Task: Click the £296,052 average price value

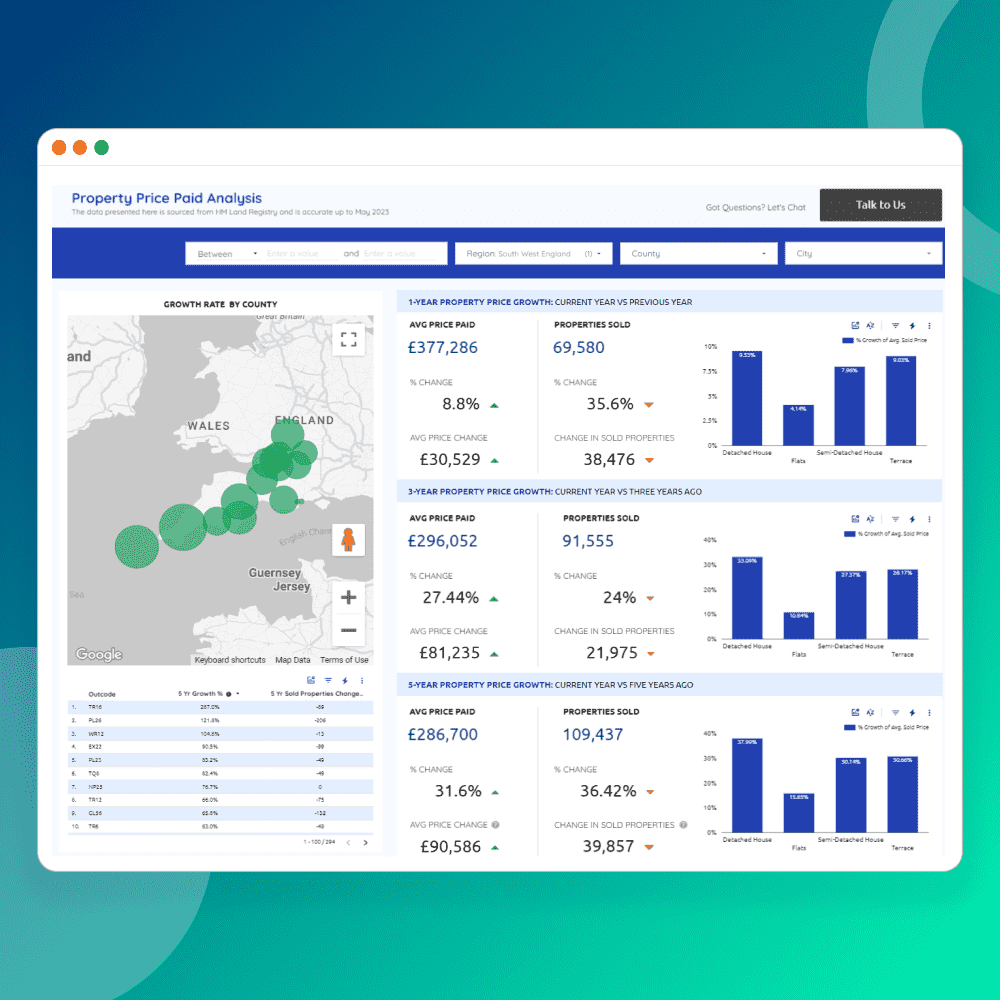Action: tap(443, 541)
